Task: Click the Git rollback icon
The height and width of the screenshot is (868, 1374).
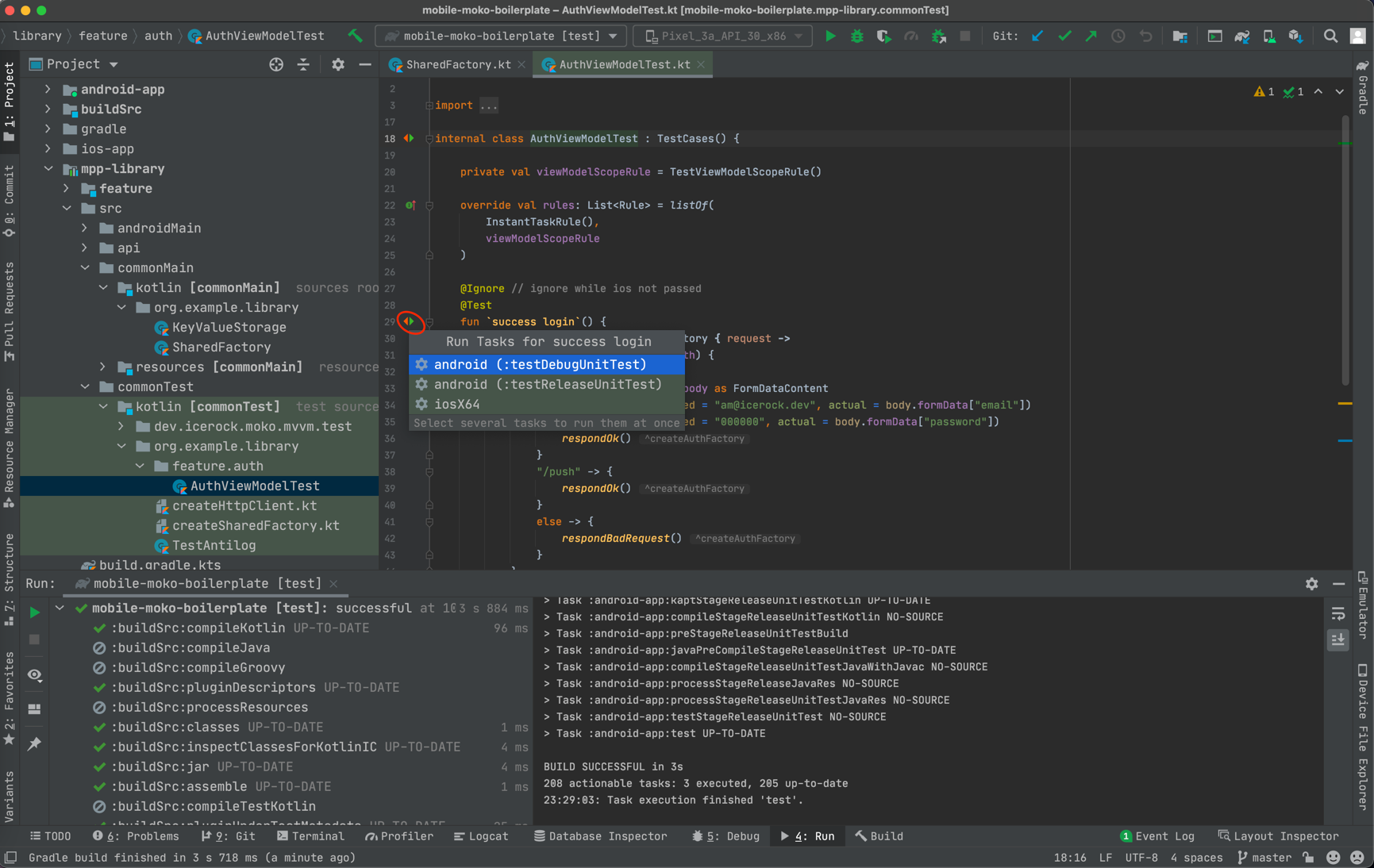Action: (x=1145, y=36)
